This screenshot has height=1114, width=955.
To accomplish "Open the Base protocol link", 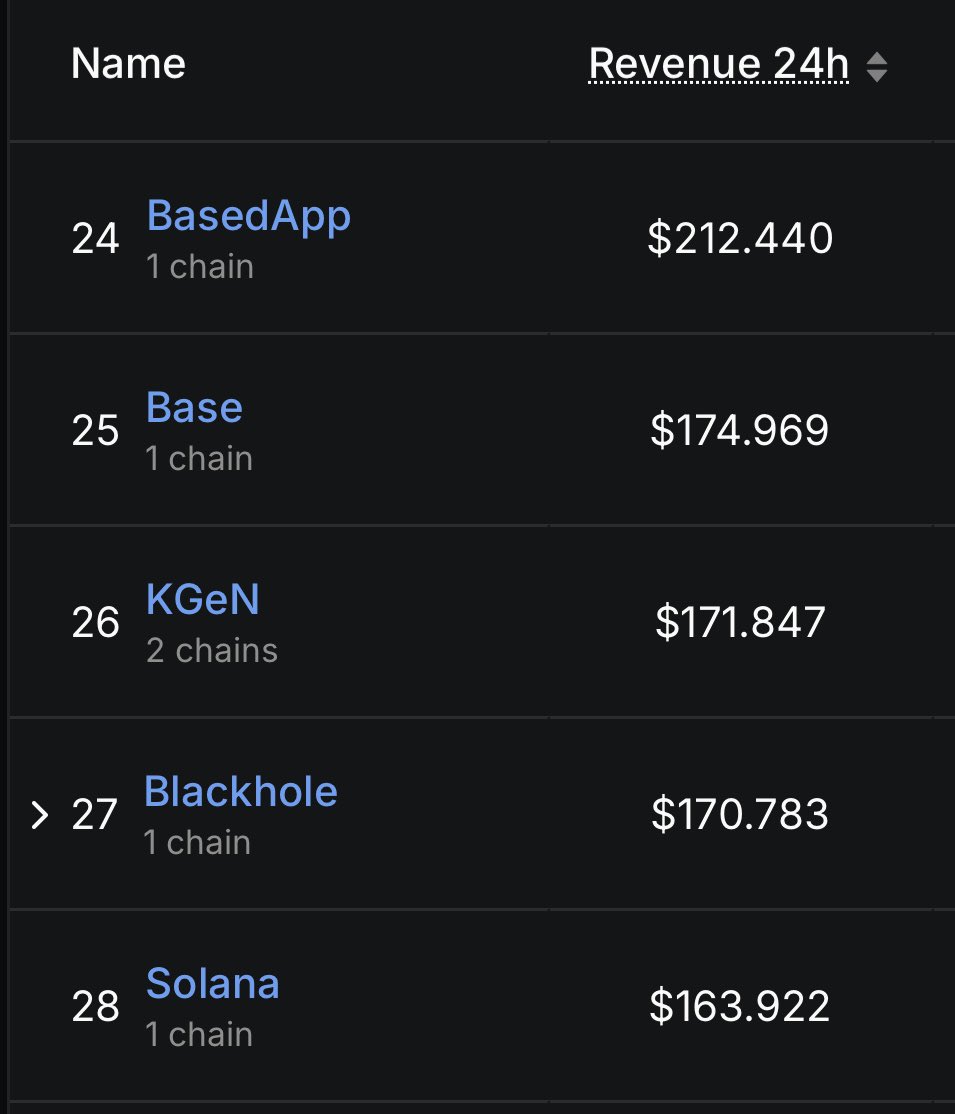I will point(195,407).
